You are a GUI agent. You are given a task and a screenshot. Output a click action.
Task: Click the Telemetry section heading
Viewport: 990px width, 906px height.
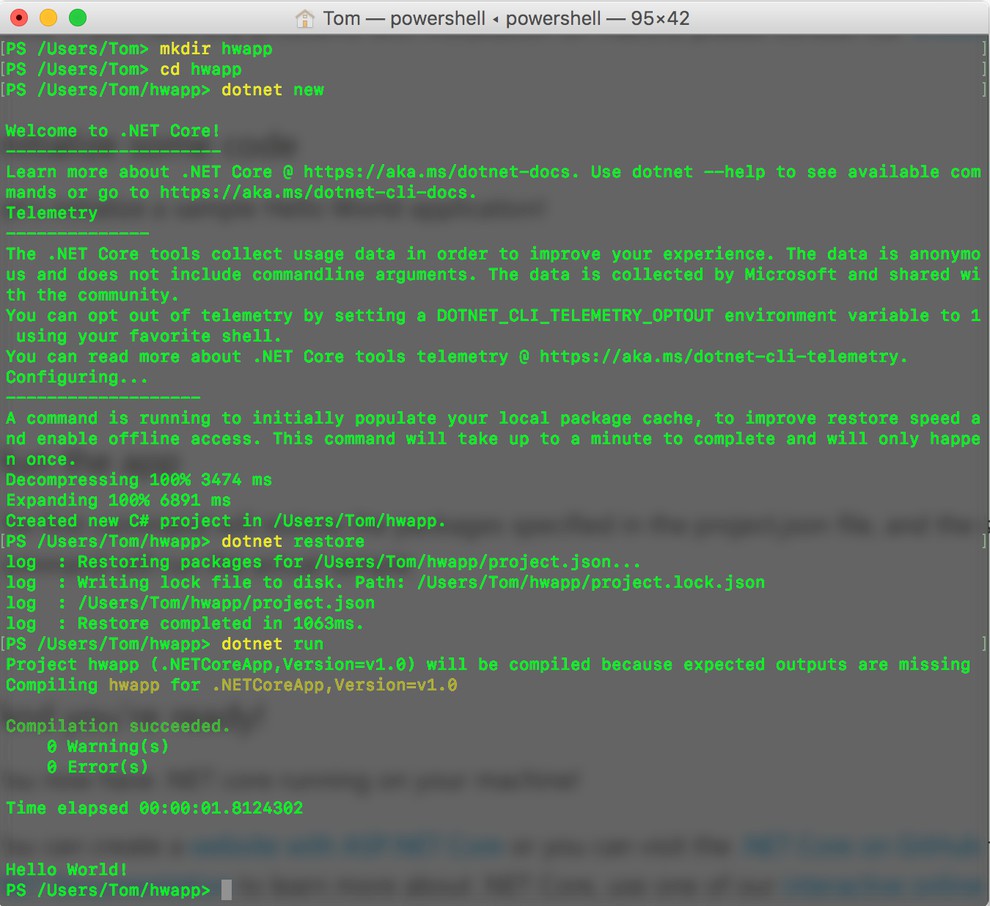coord(51,213)
